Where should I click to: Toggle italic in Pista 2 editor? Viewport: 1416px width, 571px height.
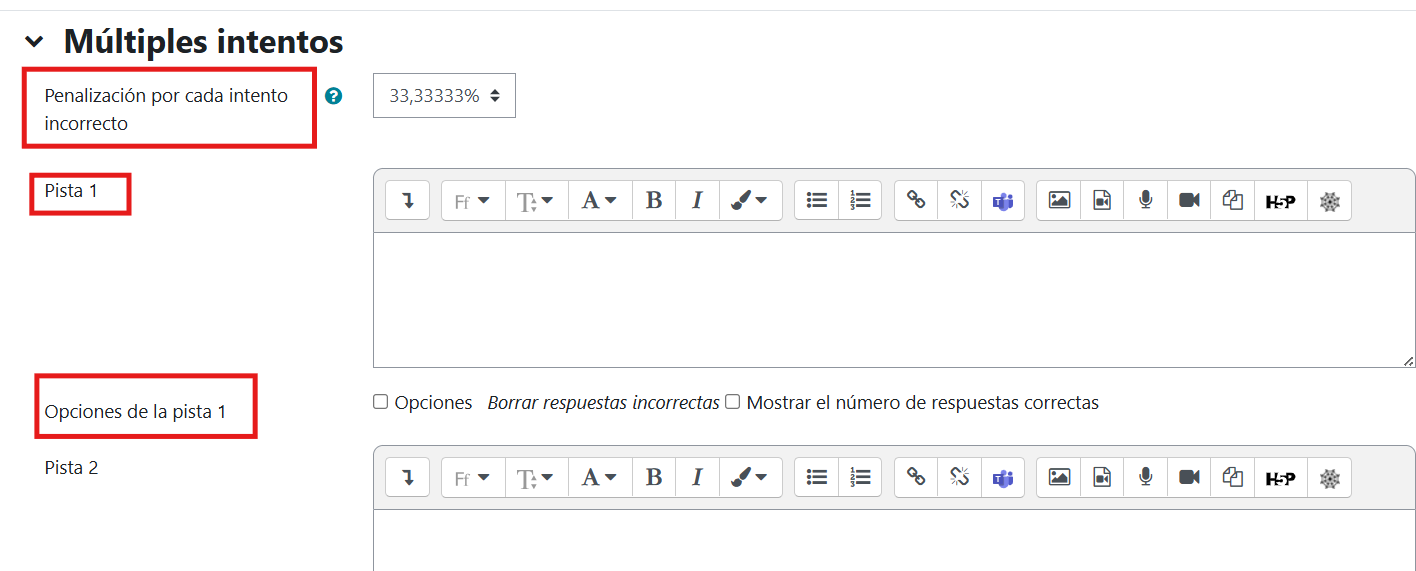click(x=697, y=478)
